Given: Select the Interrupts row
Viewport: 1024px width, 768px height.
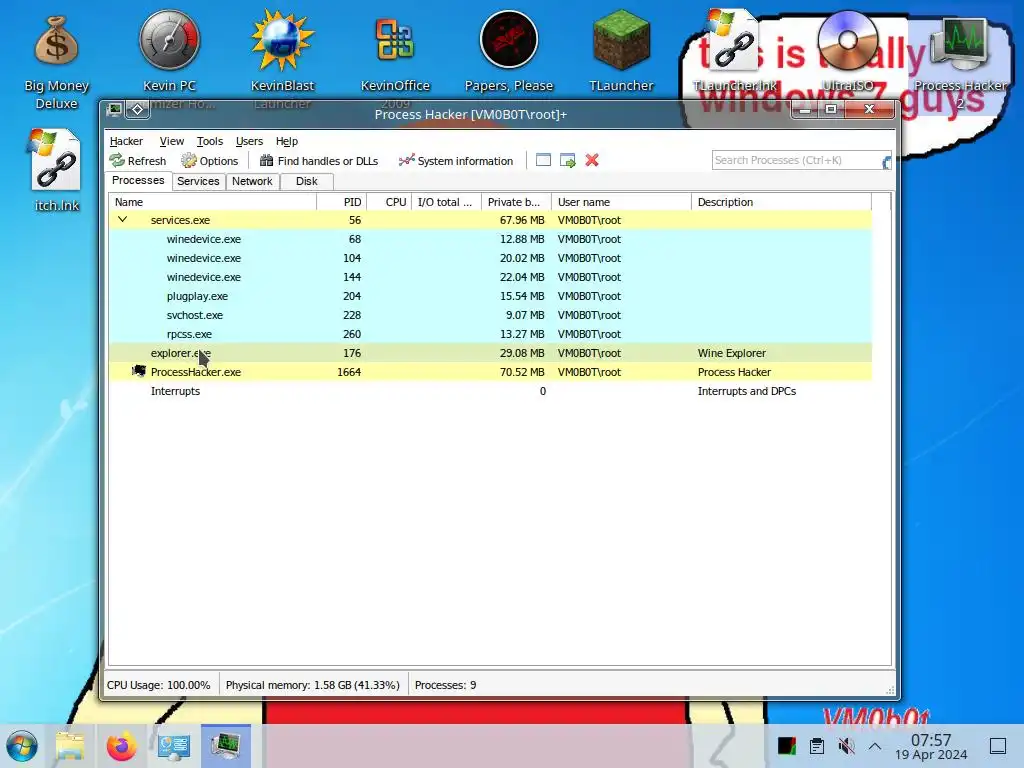Looking at the screenshot, I should (x=490, y=391).
